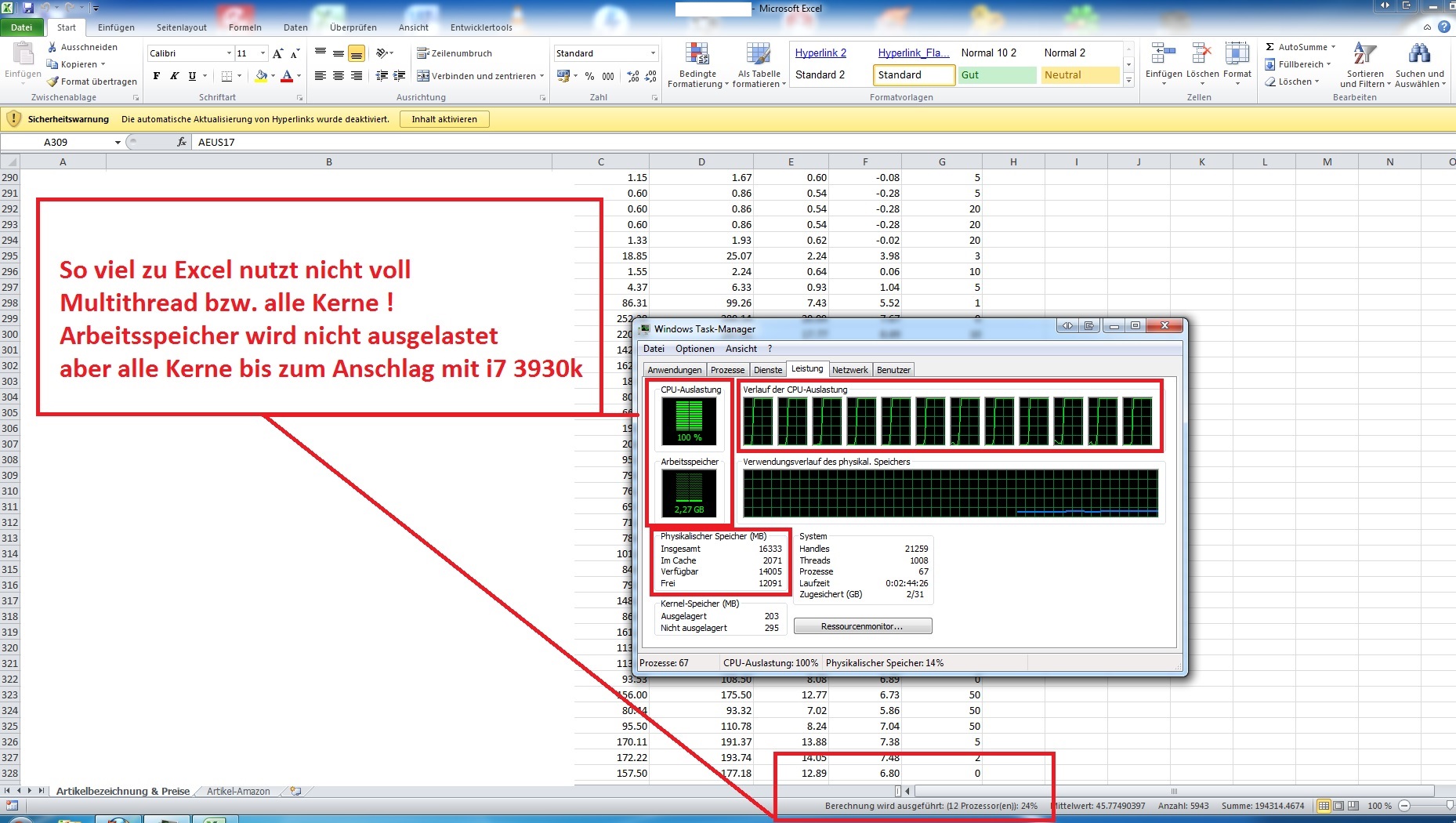Apply percent number format
The image size is (1456, 823).
pos(589,76)
